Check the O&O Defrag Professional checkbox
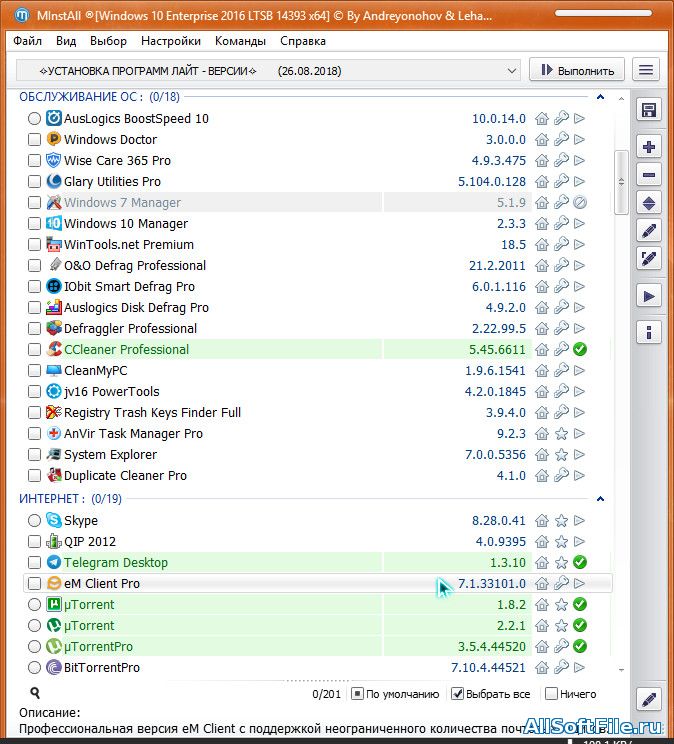This screenshot has width=674, height=744. click(x=34, y=265)
